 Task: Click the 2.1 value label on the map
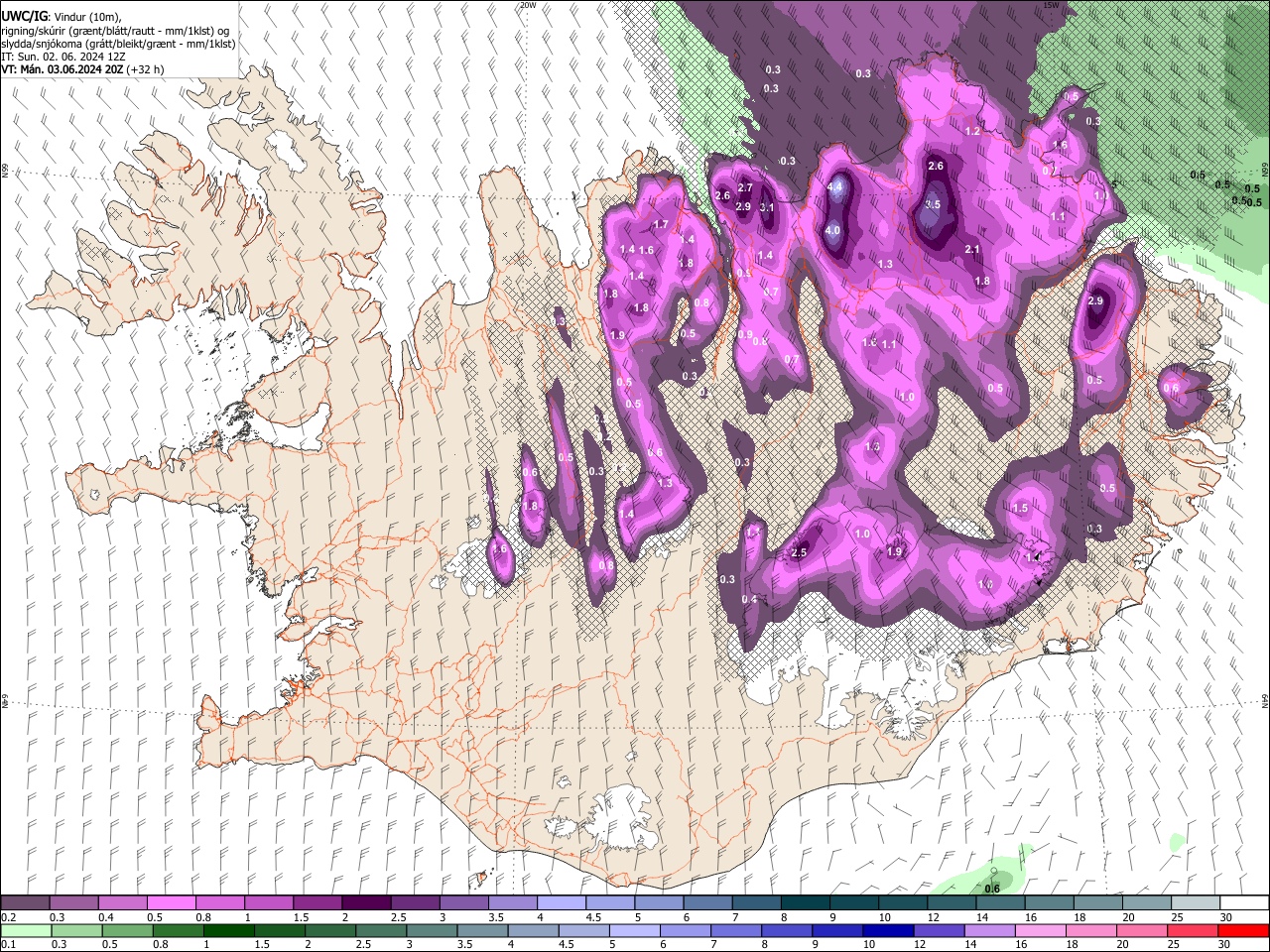click(972, 249)
